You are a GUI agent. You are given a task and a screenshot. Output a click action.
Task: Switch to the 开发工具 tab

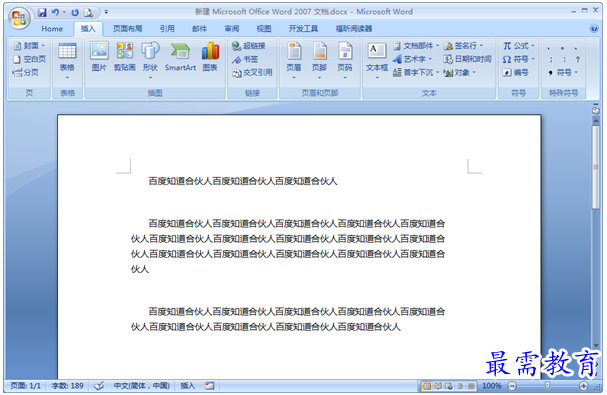point(303,29)
